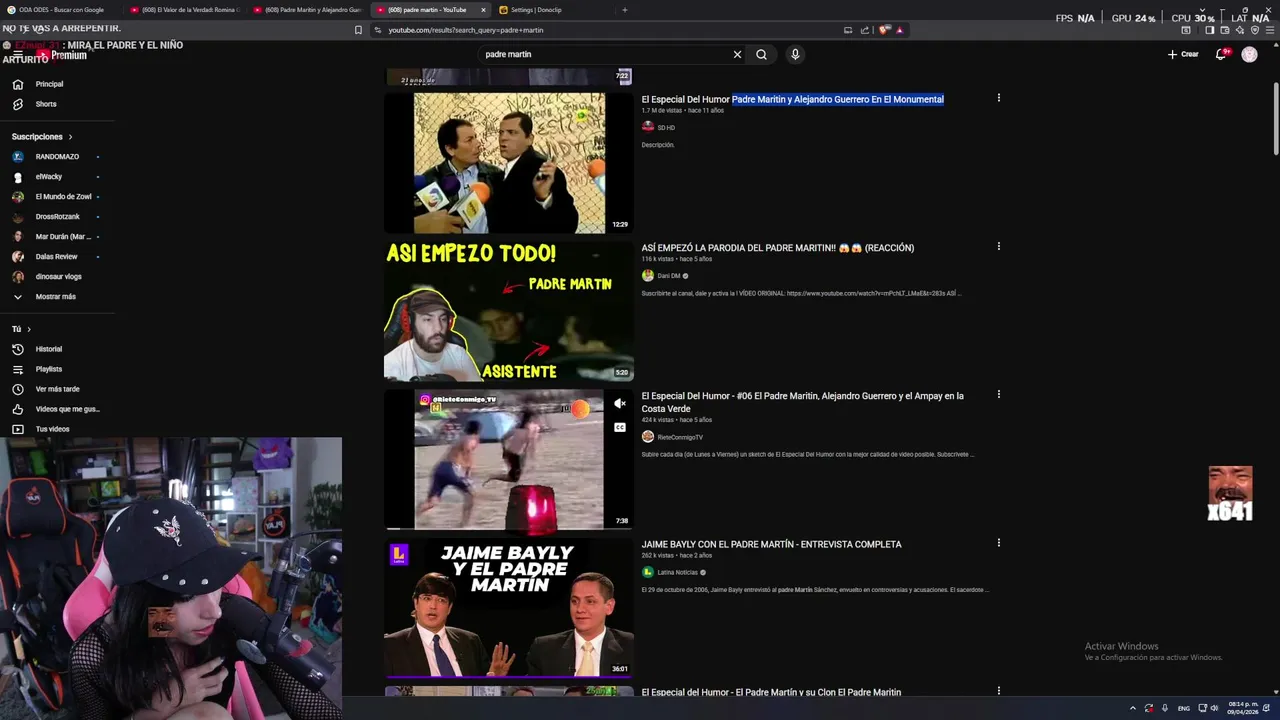Click the ENG language indicator in taskbar
Screen dimensions: 1280x720
coord(1182,708)
